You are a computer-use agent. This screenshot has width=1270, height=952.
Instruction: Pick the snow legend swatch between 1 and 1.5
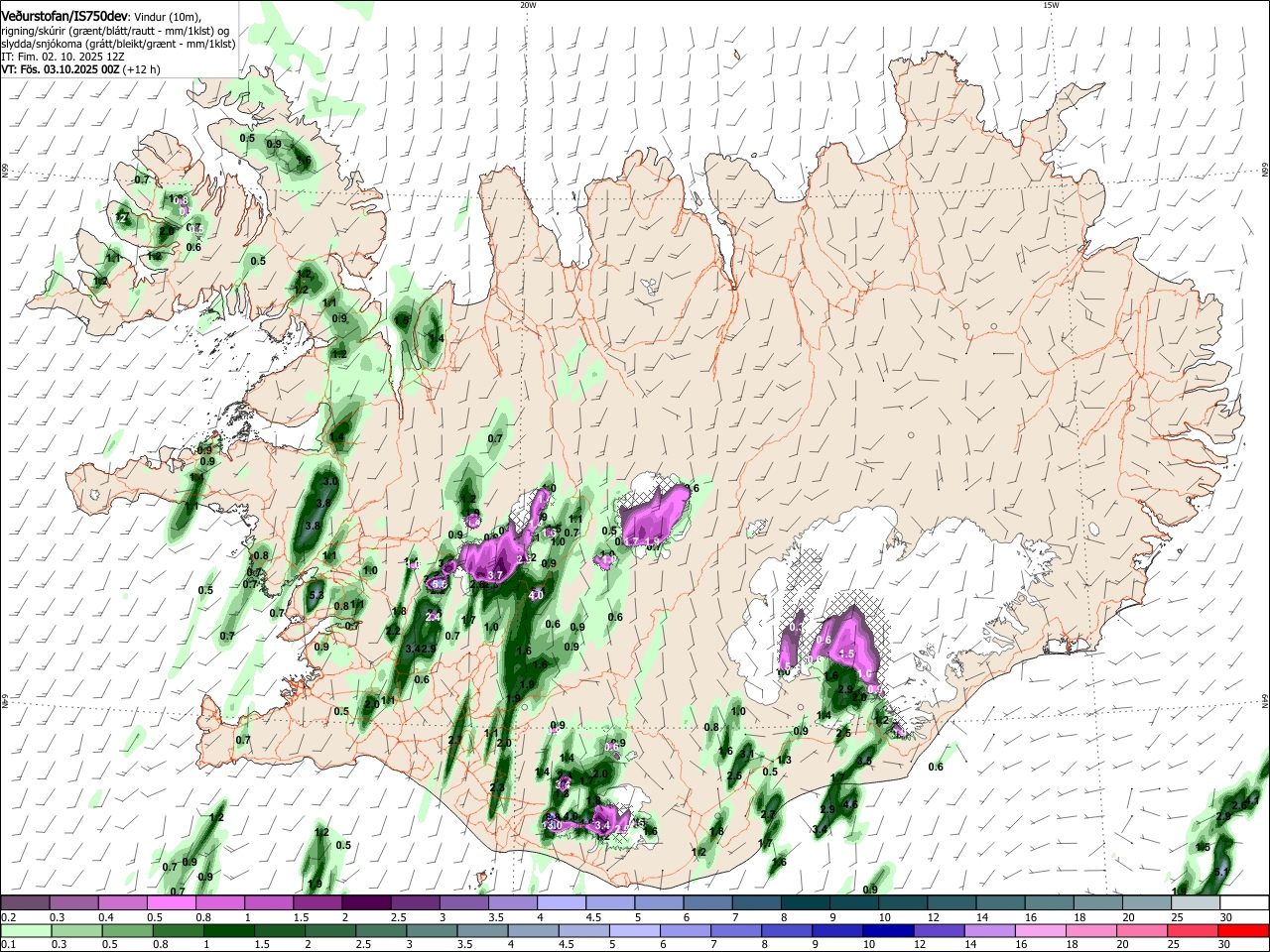[269, 902]
